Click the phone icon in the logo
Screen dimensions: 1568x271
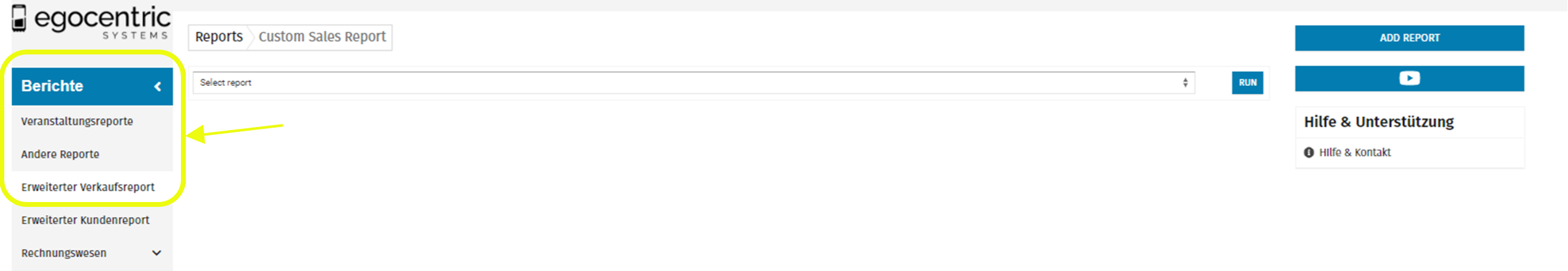point(19,18)
